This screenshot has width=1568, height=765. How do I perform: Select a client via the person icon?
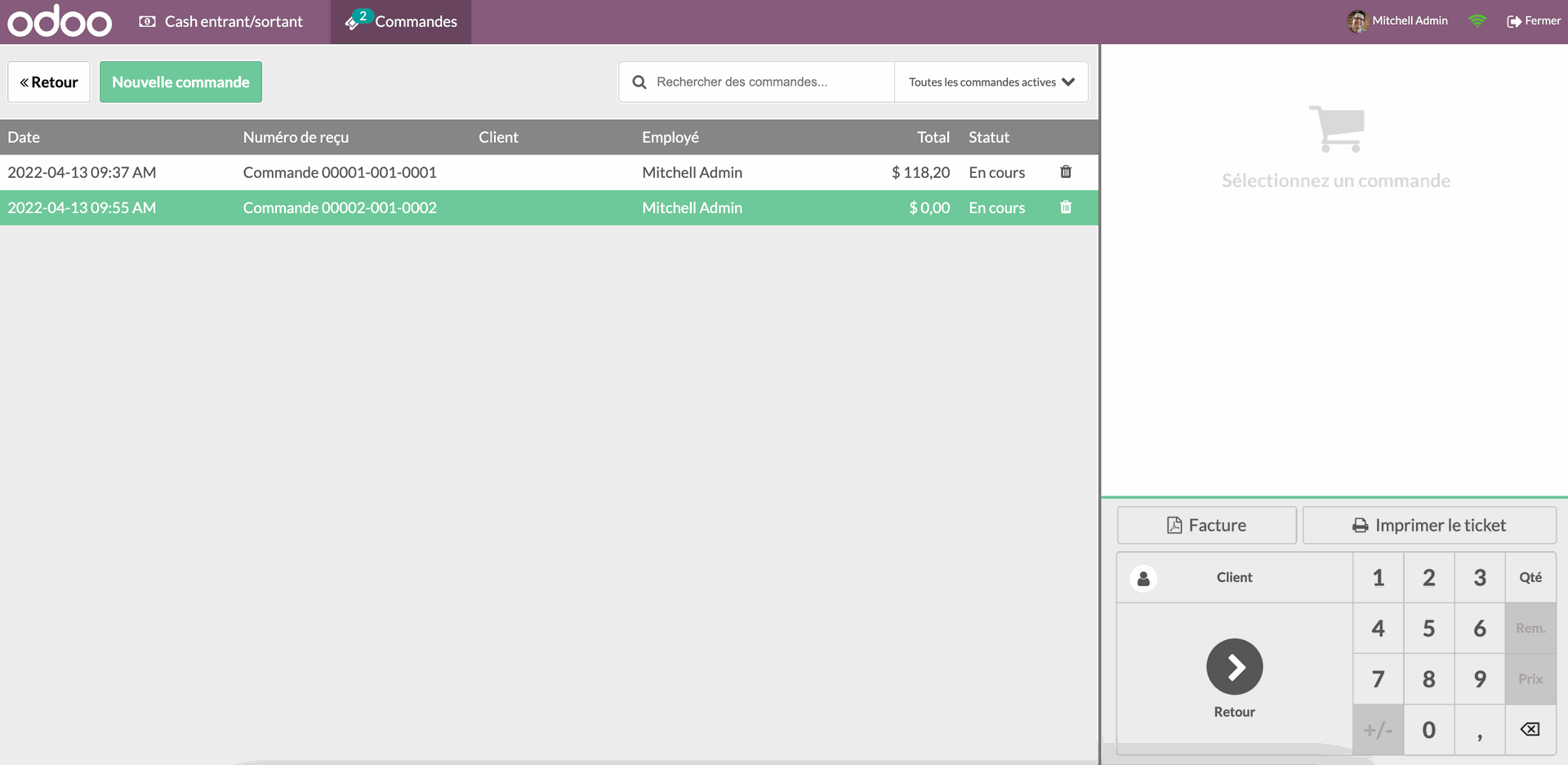1143,577
